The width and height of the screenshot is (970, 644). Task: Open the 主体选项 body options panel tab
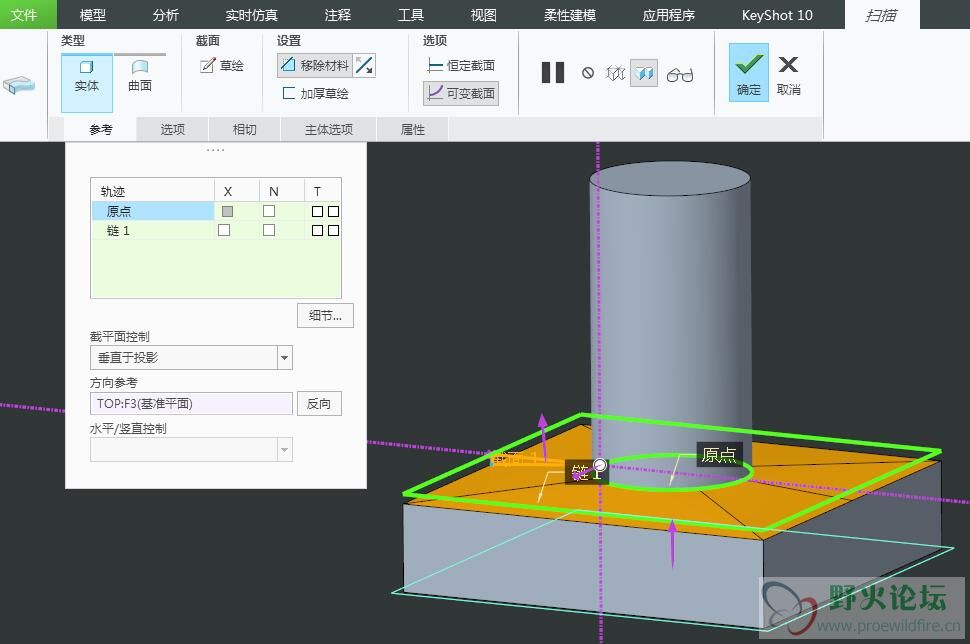point(328,129)
